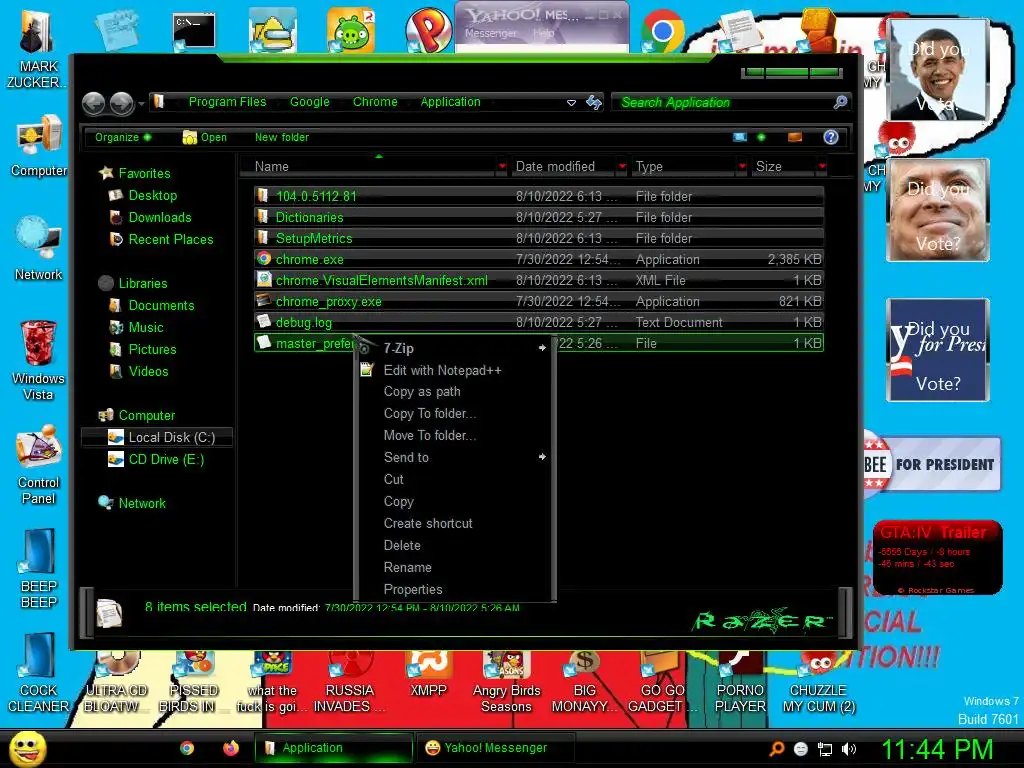
Task: Select the Dictionaries folder row
Action: [539, 217]
